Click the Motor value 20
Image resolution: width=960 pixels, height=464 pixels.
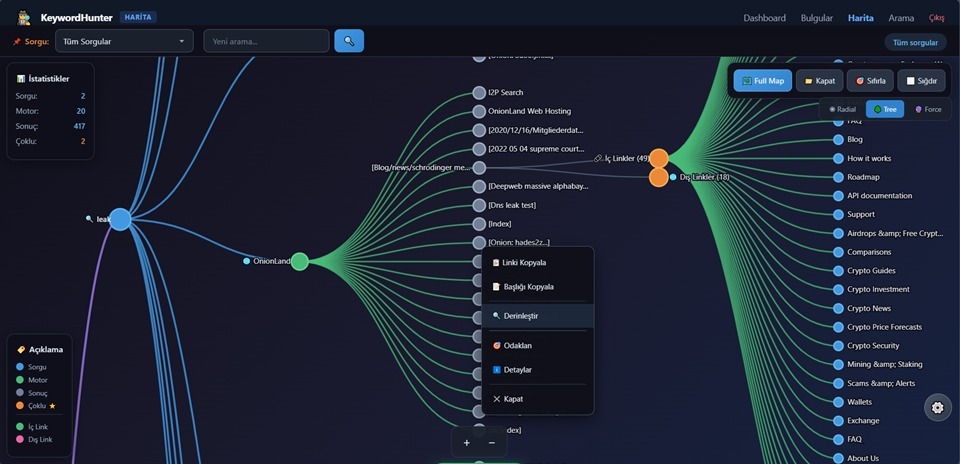pyautogui.click(x=81, y=111)
